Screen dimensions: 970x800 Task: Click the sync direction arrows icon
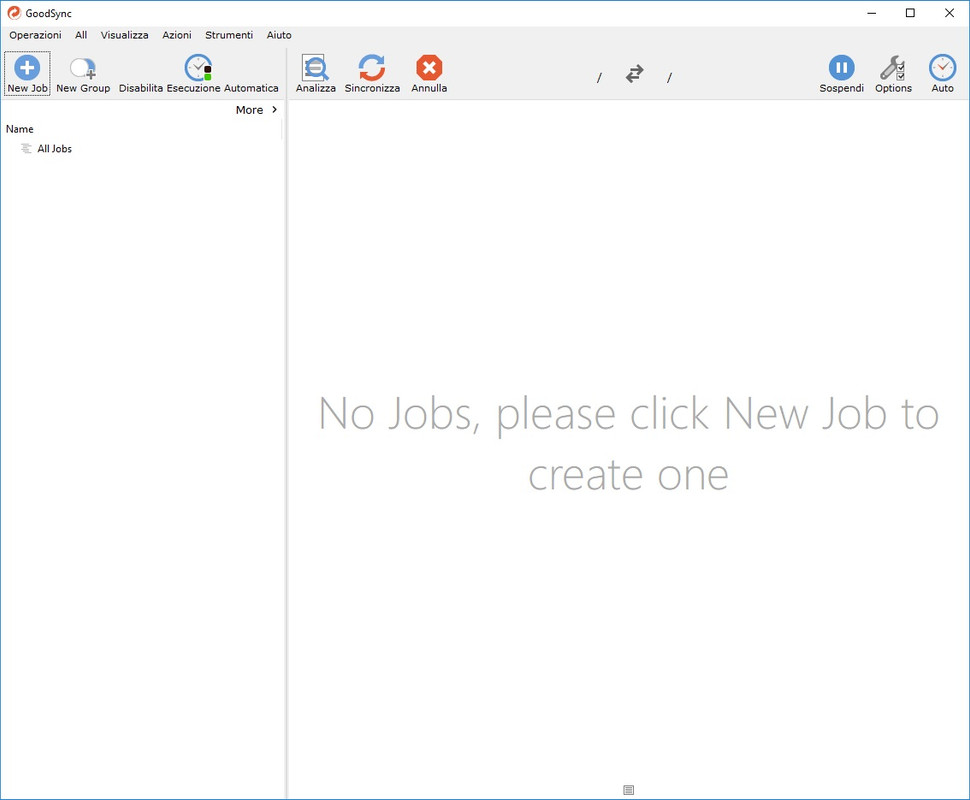[634, 74]
